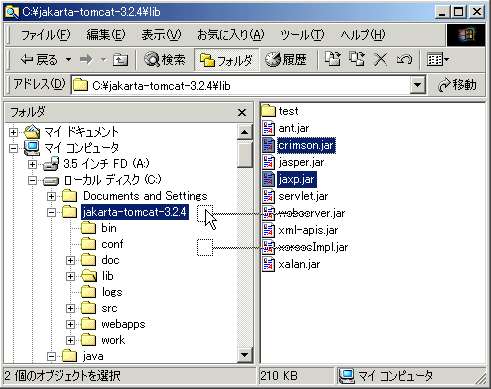Collapse the java folder node
Image resolution: width=491 pixels, height=389 pixels.
click(x=51, y=357)
